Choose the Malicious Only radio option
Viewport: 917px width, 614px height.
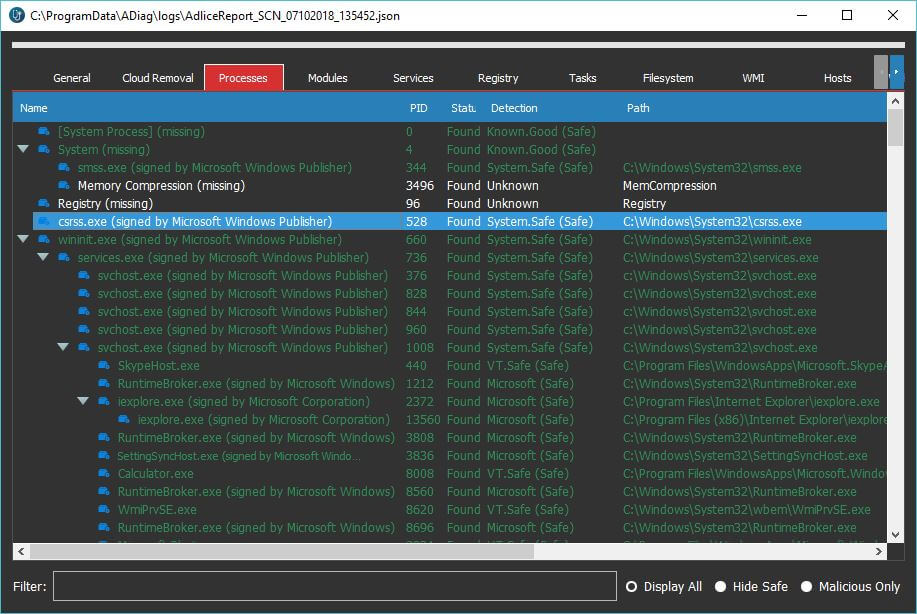pyautogui.click(x=806, y=587)
